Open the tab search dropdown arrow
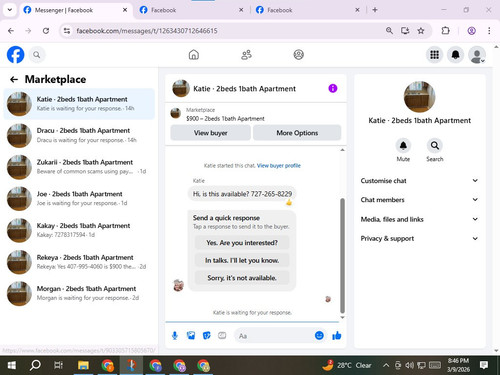The width and height of the screenshot is (500, 375). click(10, 10)
